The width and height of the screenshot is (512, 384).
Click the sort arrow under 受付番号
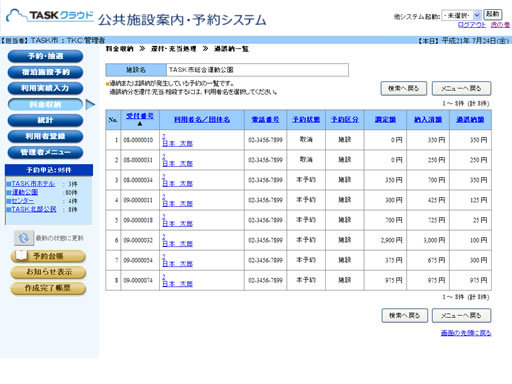140,124
